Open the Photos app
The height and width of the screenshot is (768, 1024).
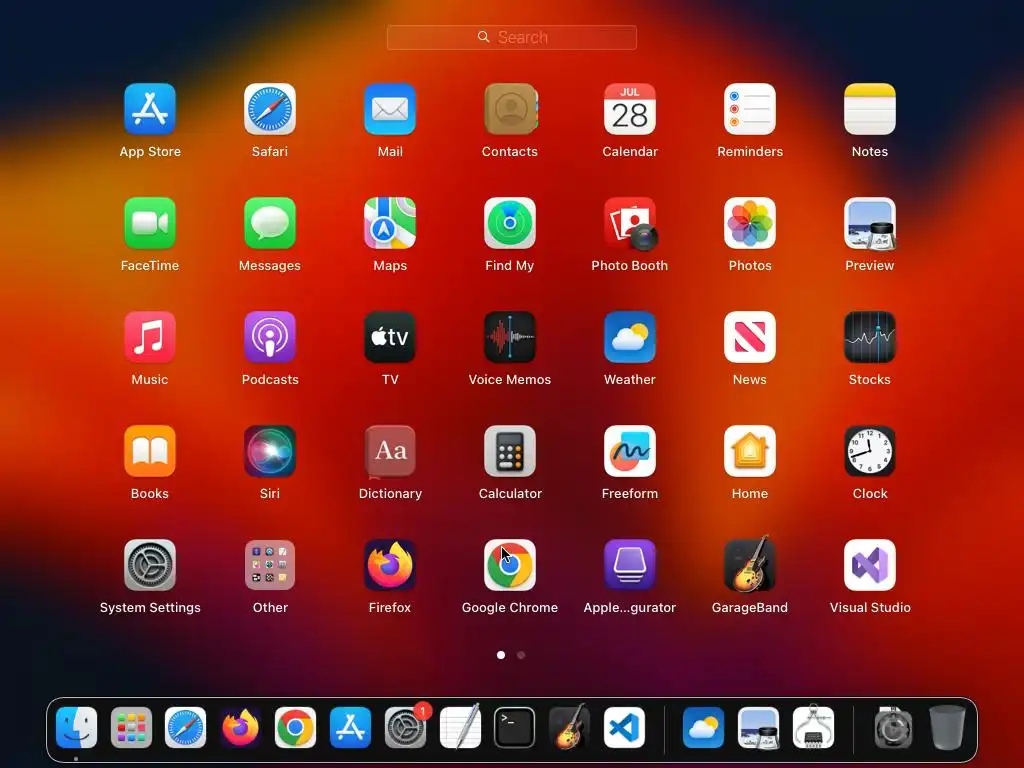tap(750, 223)
